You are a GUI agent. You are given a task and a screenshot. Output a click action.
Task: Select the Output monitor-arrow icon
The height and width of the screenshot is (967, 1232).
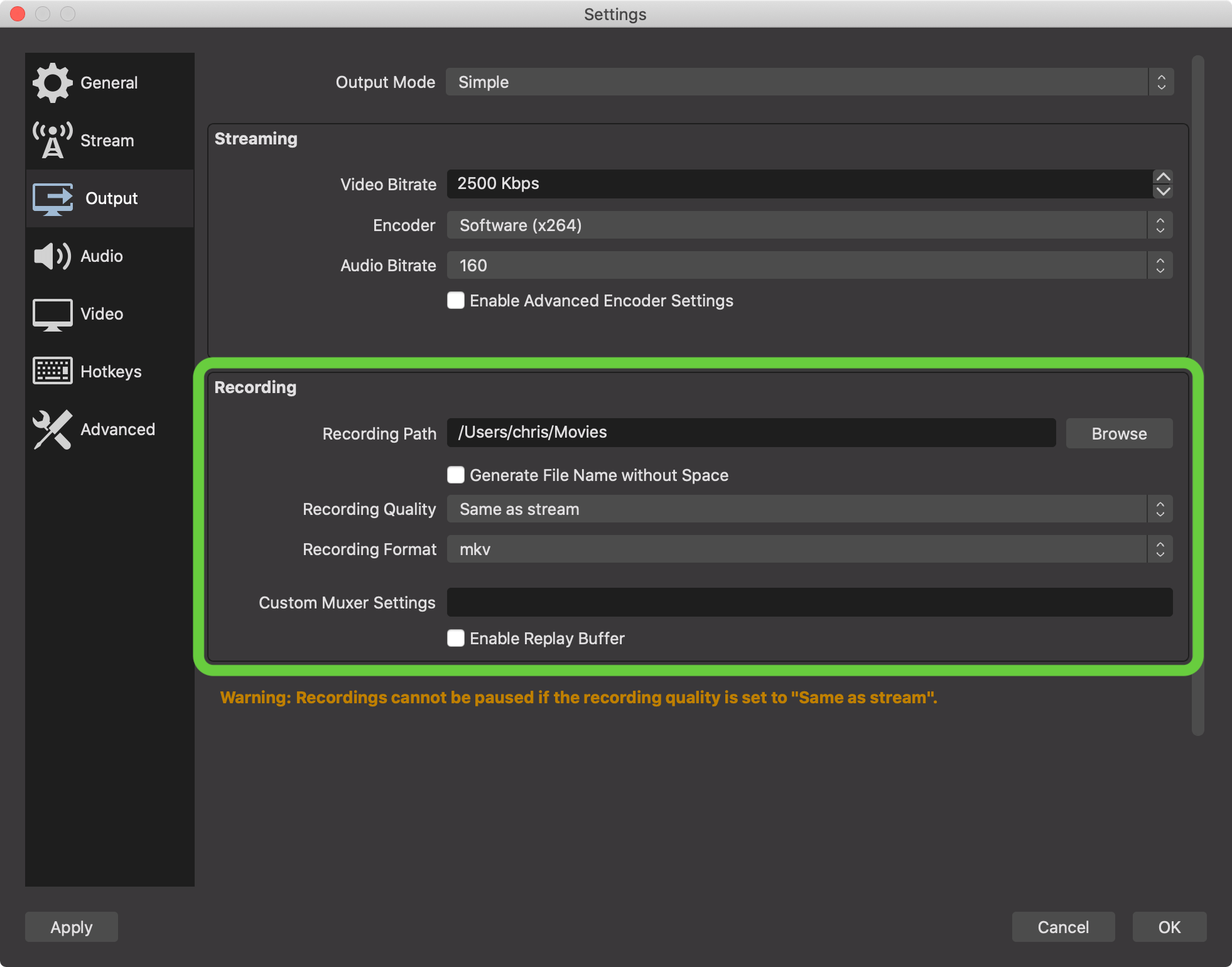coord(52,198)
